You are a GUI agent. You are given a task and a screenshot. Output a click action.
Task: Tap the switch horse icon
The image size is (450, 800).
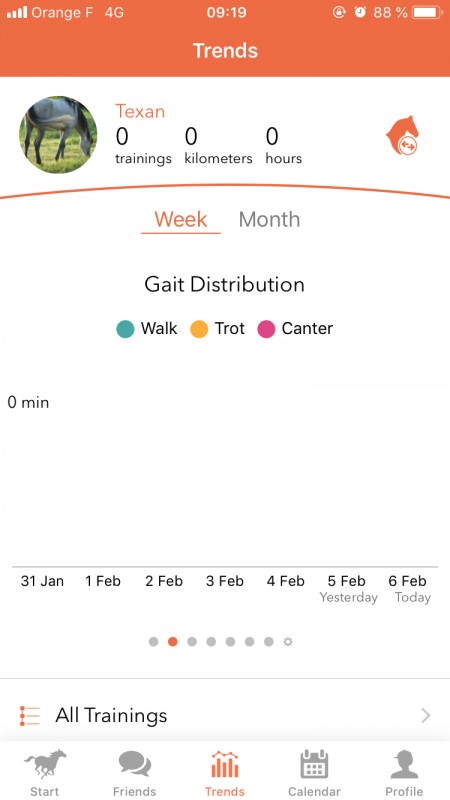403,135
